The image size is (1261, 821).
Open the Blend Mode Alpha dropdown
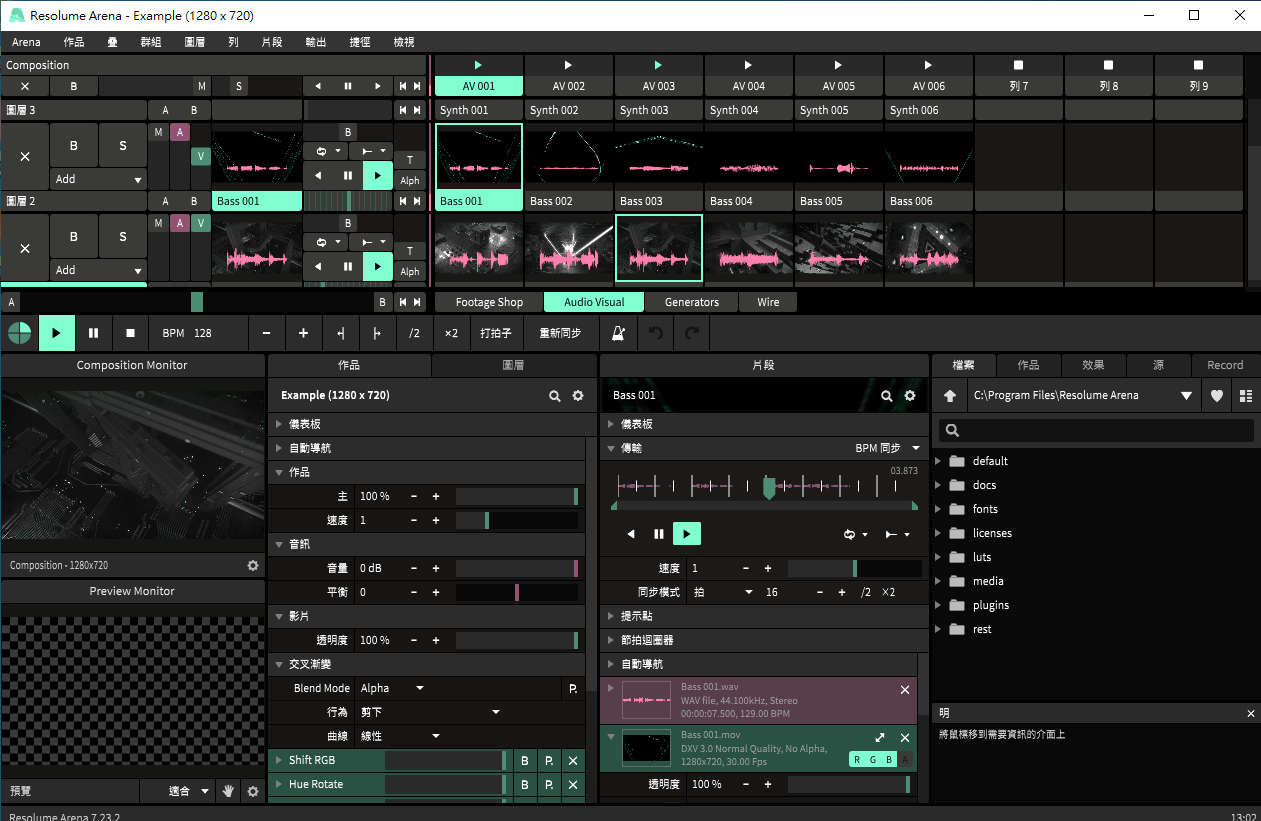tap(392, 688)
